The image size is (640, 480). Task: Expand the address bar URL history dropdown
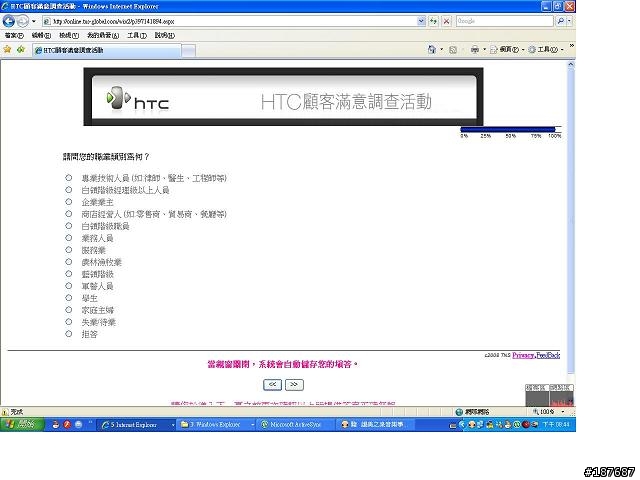point(421,21)
